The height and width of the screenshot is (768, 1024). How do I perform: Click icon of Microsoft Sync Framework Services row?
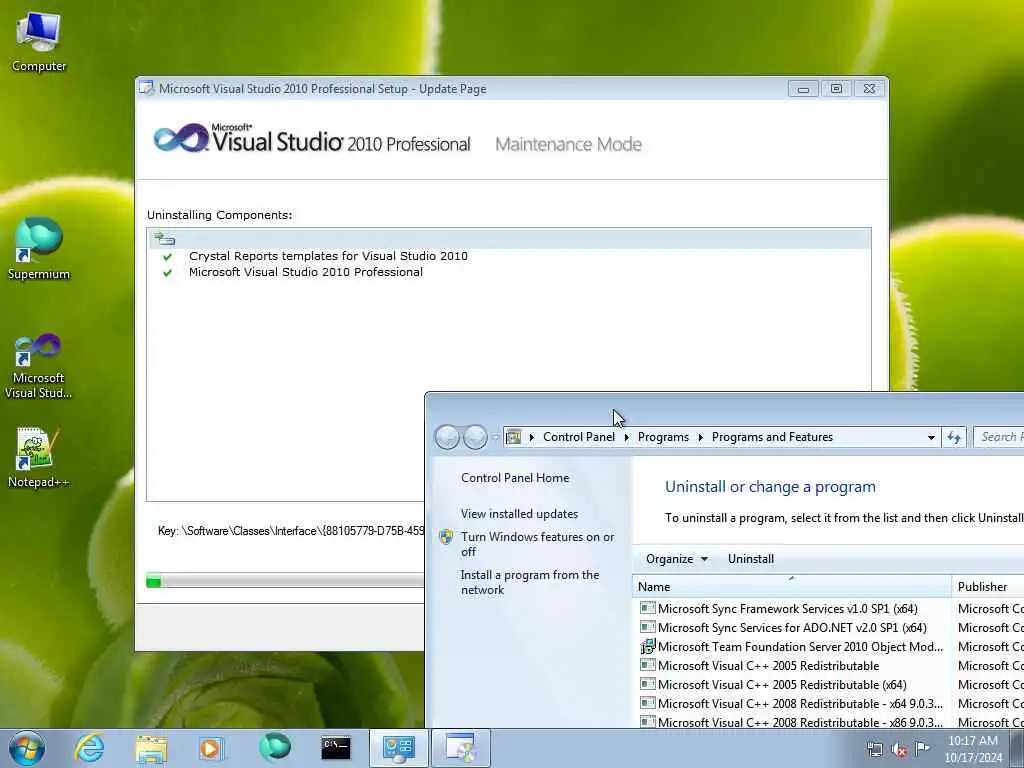pyautogui.click(x=648, y=609)
